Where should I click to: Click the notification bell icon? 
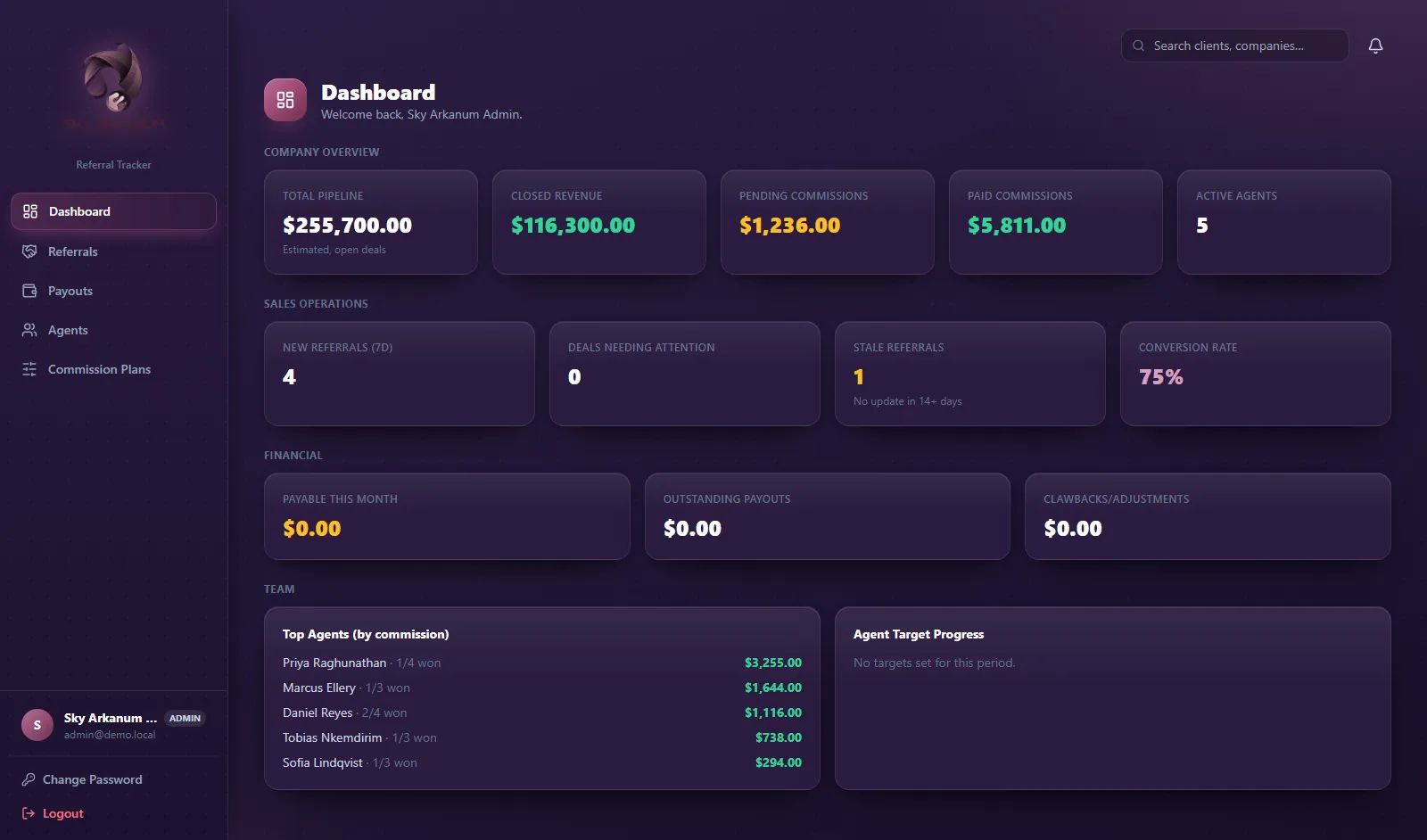[1375, 45]
